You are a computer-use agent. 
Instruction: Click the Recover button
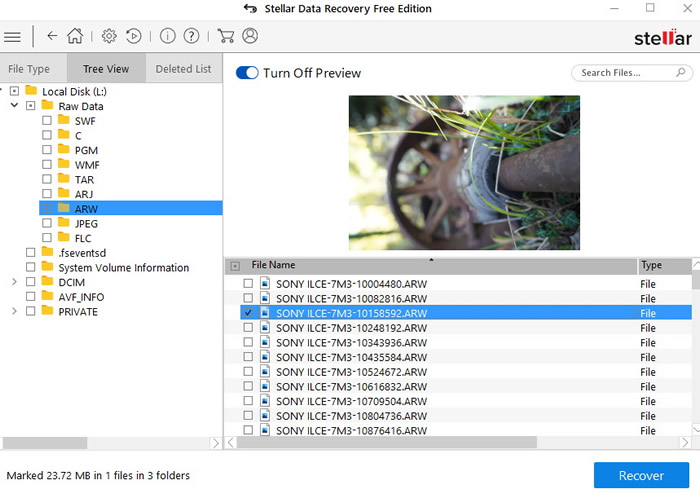(640, 475)
